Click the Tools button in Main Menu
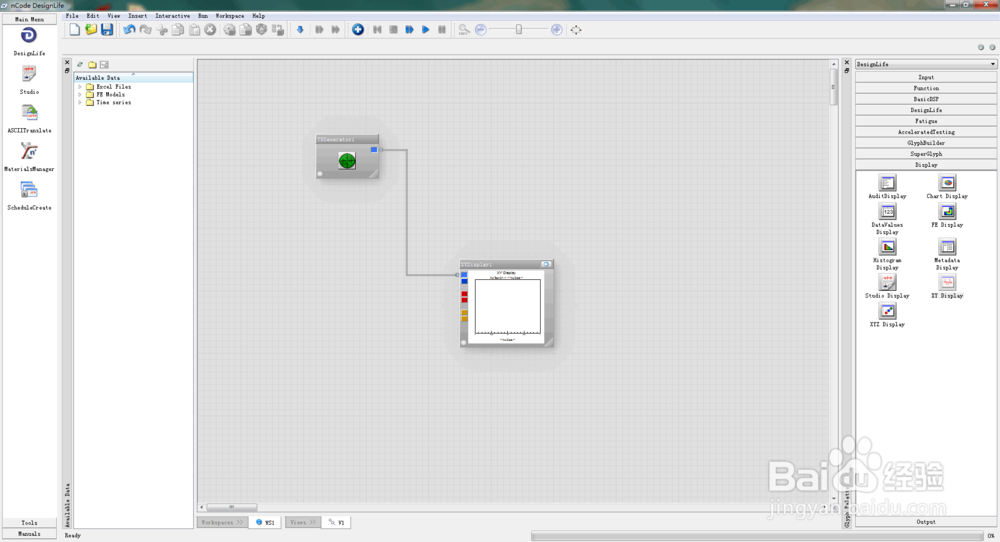This screenshot has width=1000, height=542. click(29, 523)
